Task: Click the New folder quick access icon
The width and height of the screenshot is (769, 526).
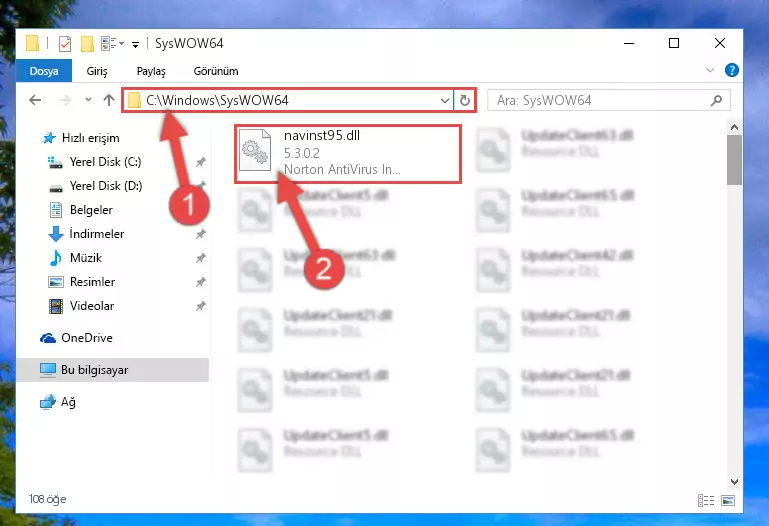Action: [x=87, y=44]
